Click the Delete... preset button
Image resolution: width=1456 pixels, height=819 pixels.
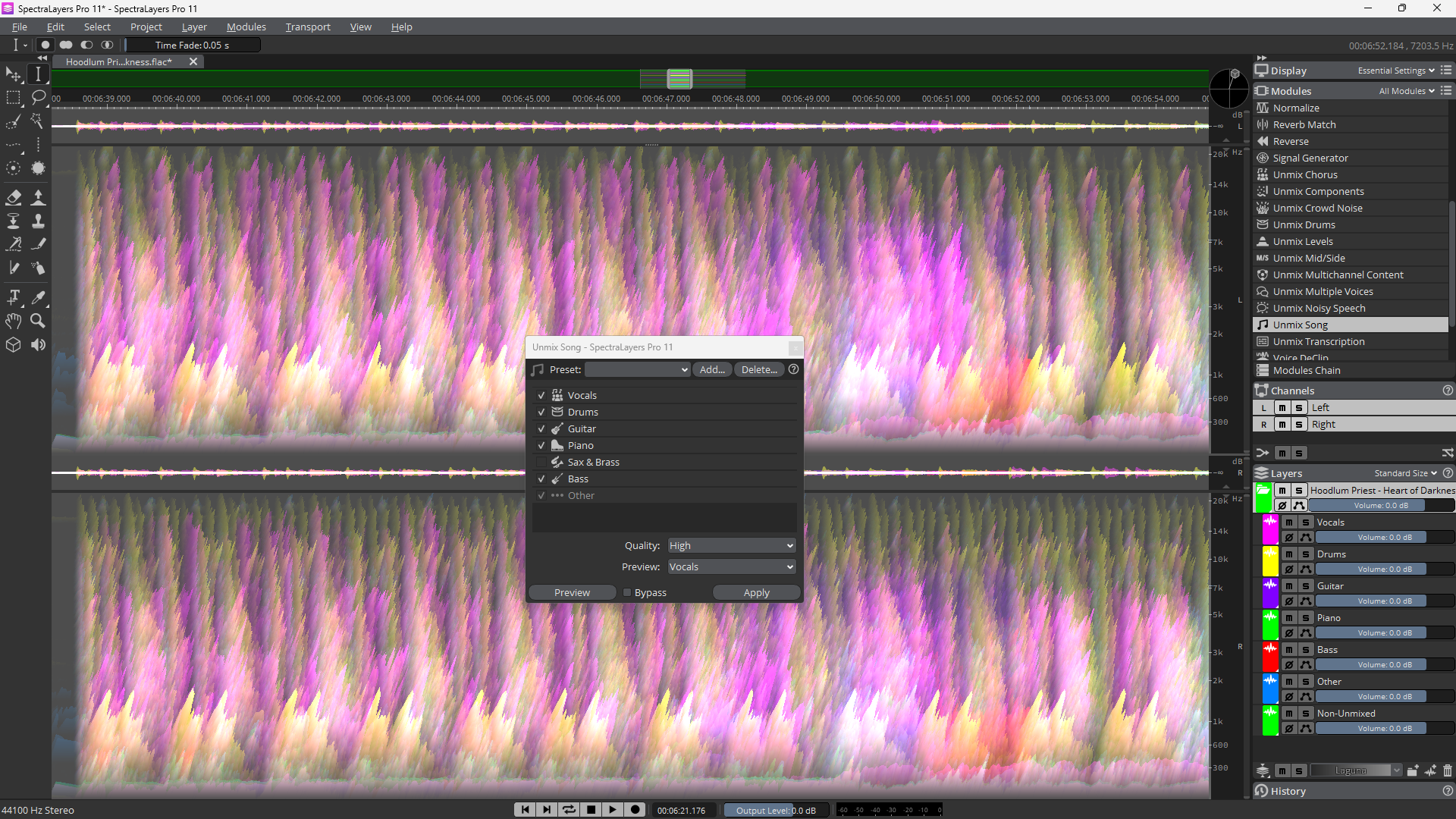tap(758, 369)
